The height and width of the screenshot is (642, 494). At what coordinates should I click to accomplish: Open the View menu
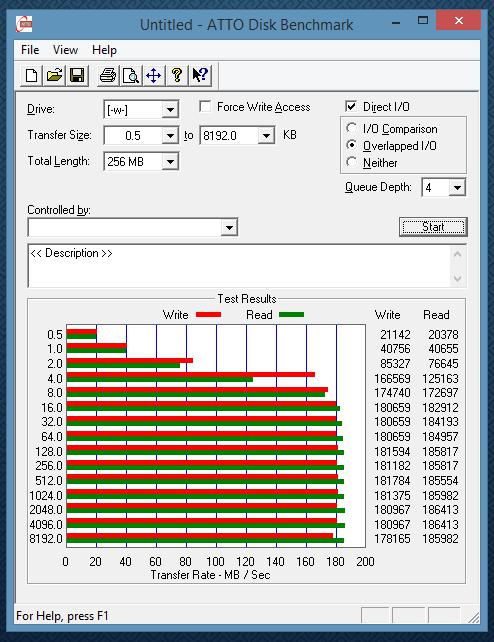[x=65, y=50]
